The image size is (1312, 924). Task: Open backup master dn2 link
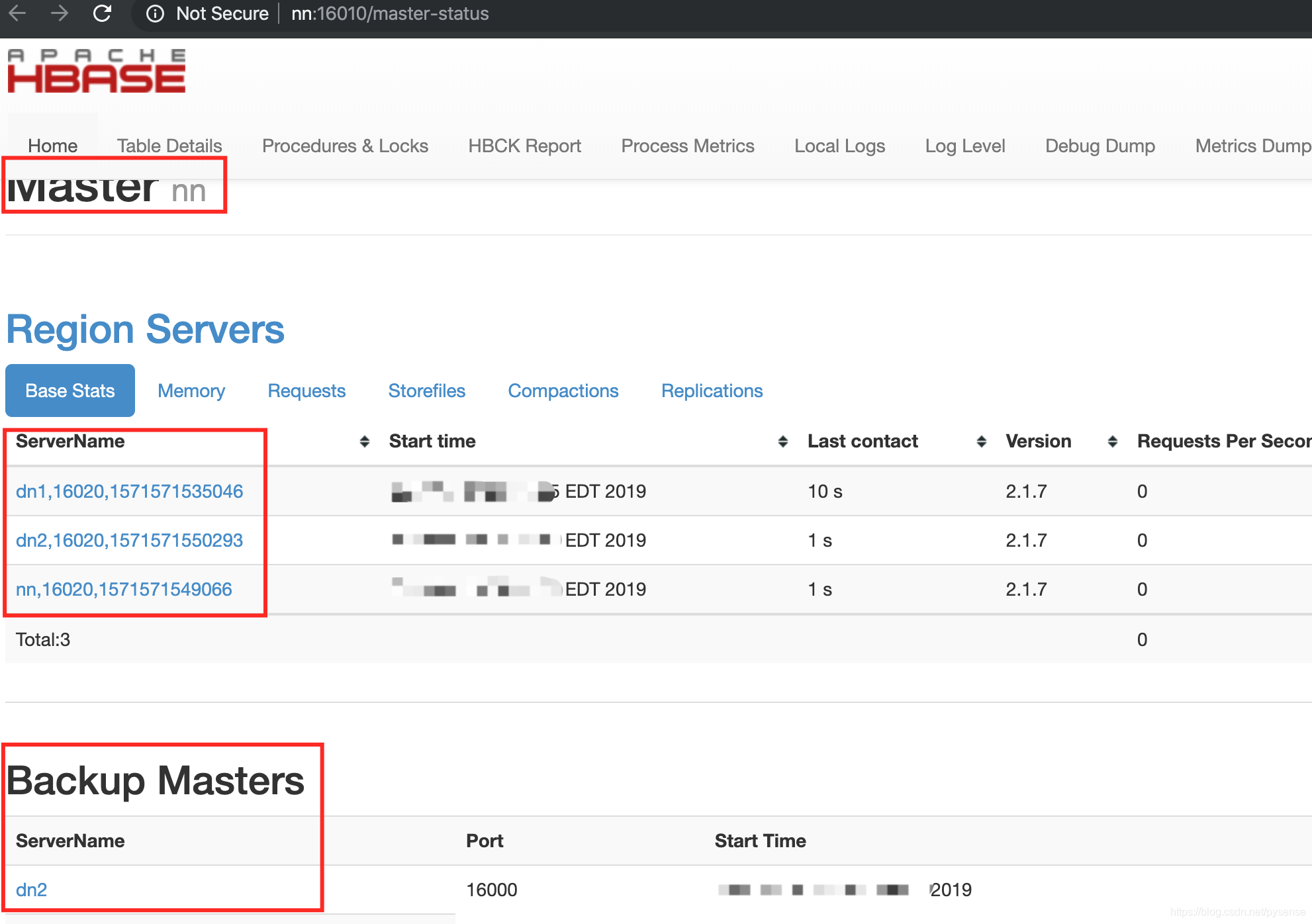pos(32,890)
